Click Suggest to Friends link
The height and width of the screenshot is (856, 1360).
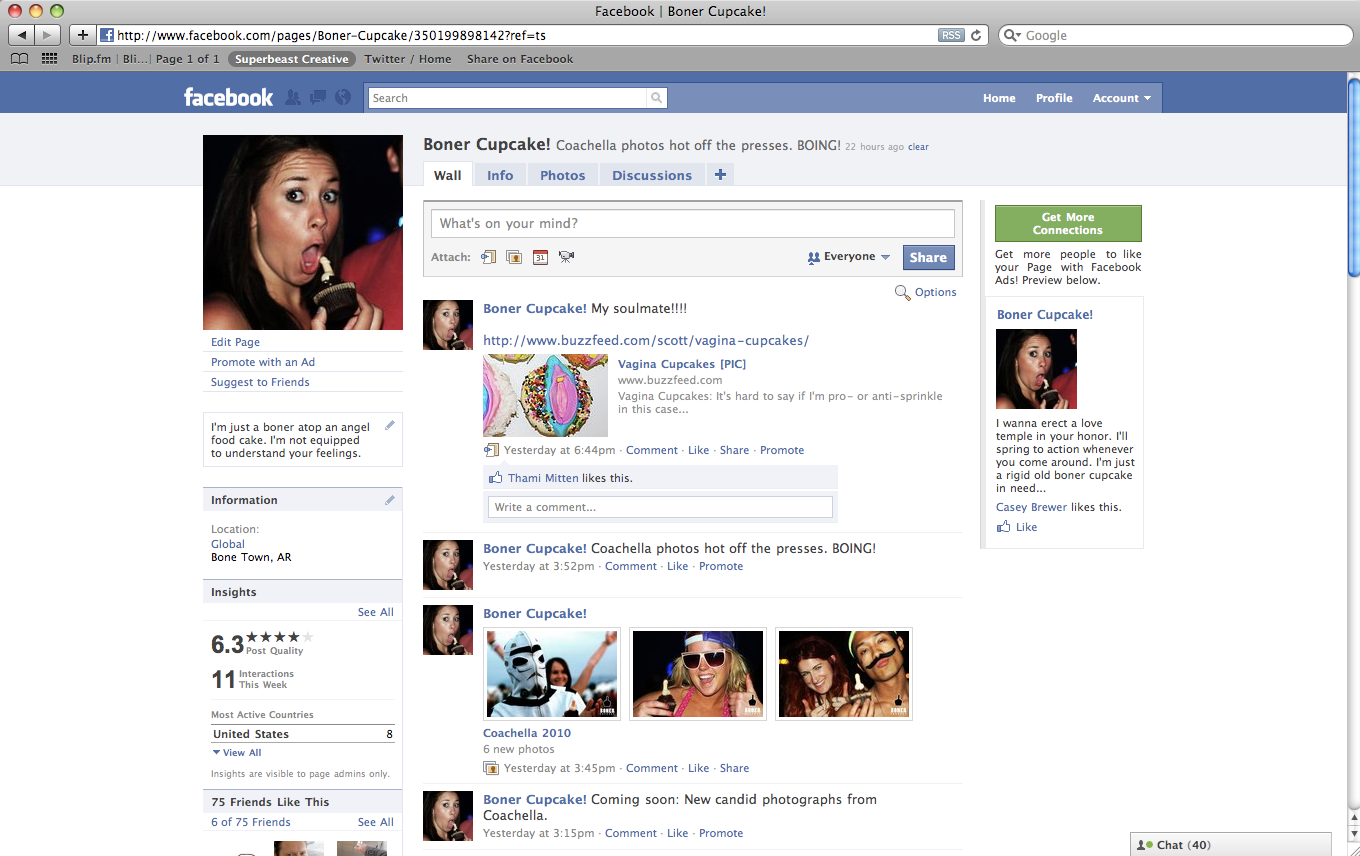[260, 382]
